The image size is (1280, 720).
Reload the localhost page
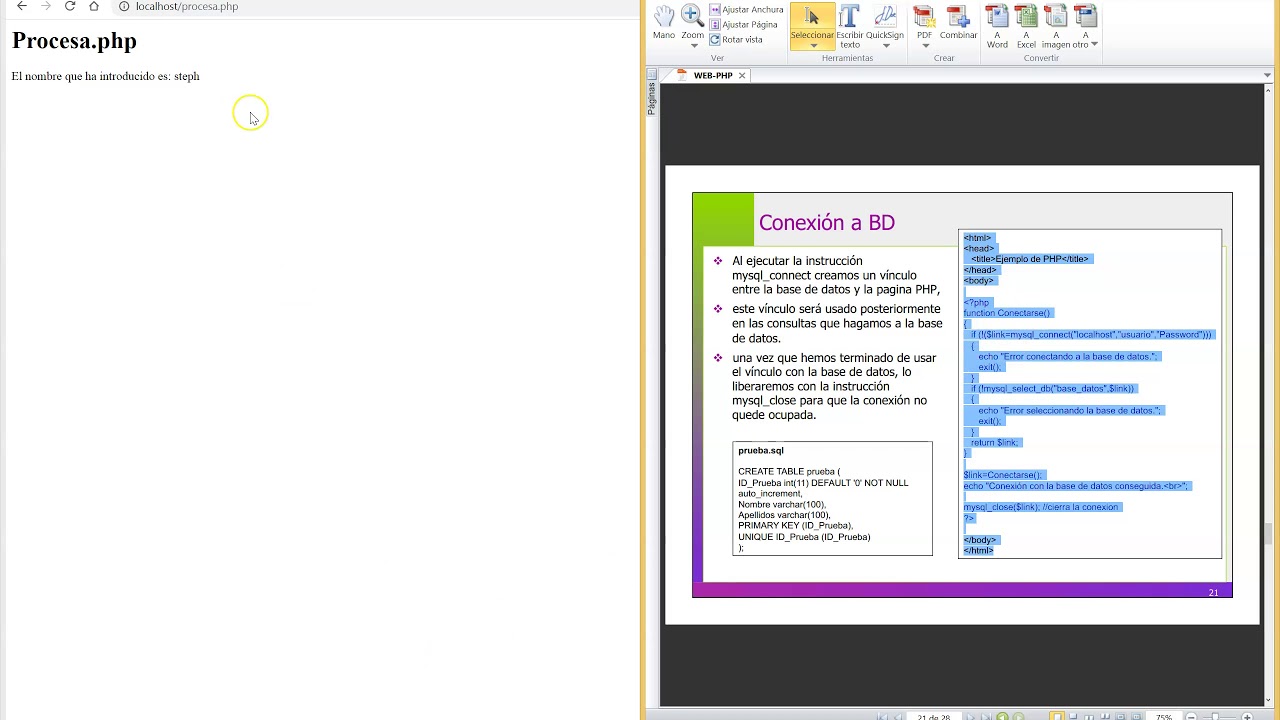point(70,6)
